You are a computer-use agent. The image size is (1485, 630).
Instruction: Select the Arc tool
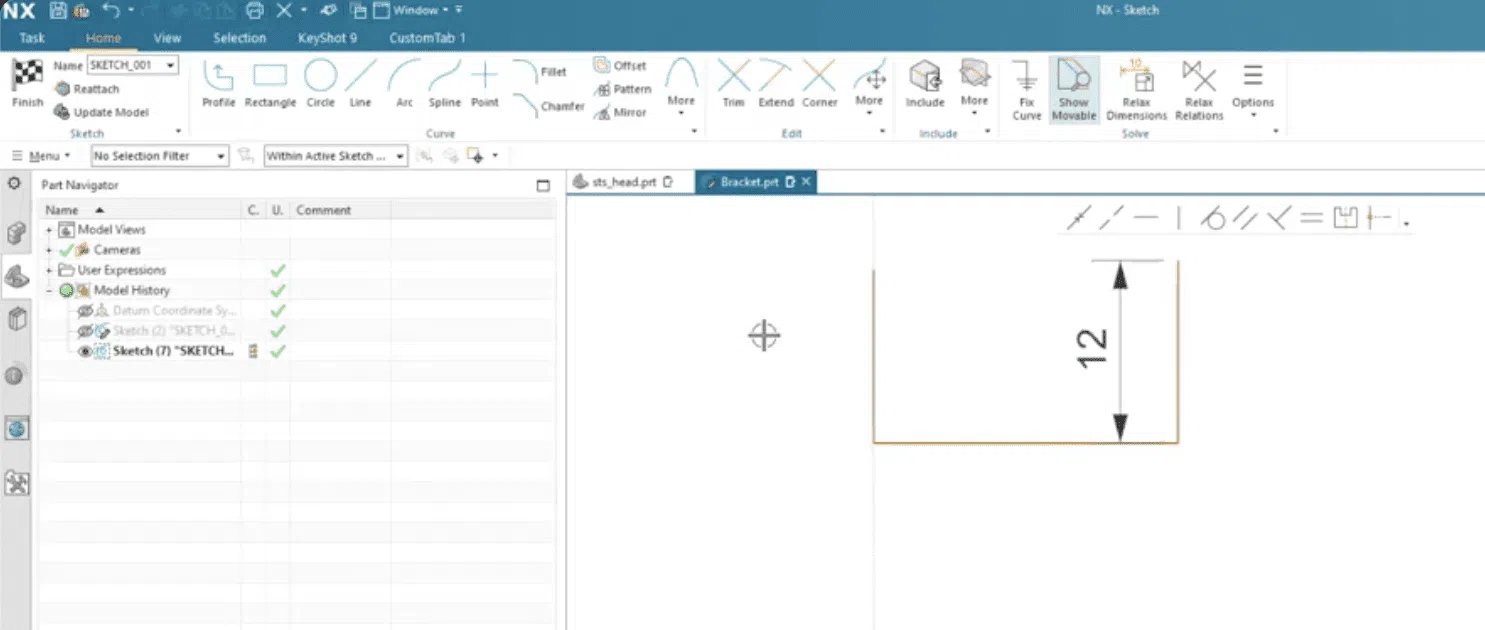(x=404, y=84)
